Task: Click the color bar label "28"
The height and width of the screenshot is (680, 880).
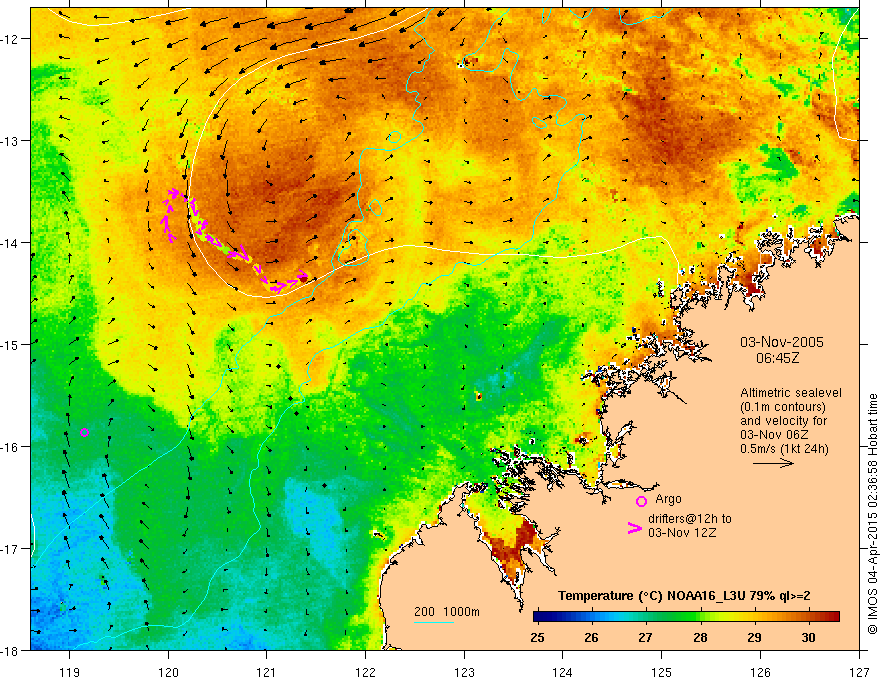Action: pyautogui.click(x=700, y=637)
